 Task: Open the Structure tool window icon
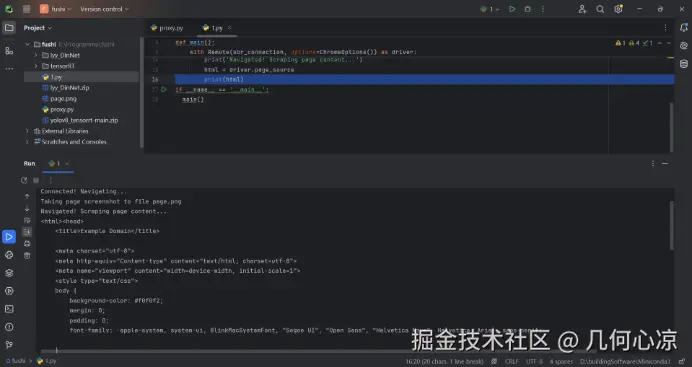tap(9, 51)
